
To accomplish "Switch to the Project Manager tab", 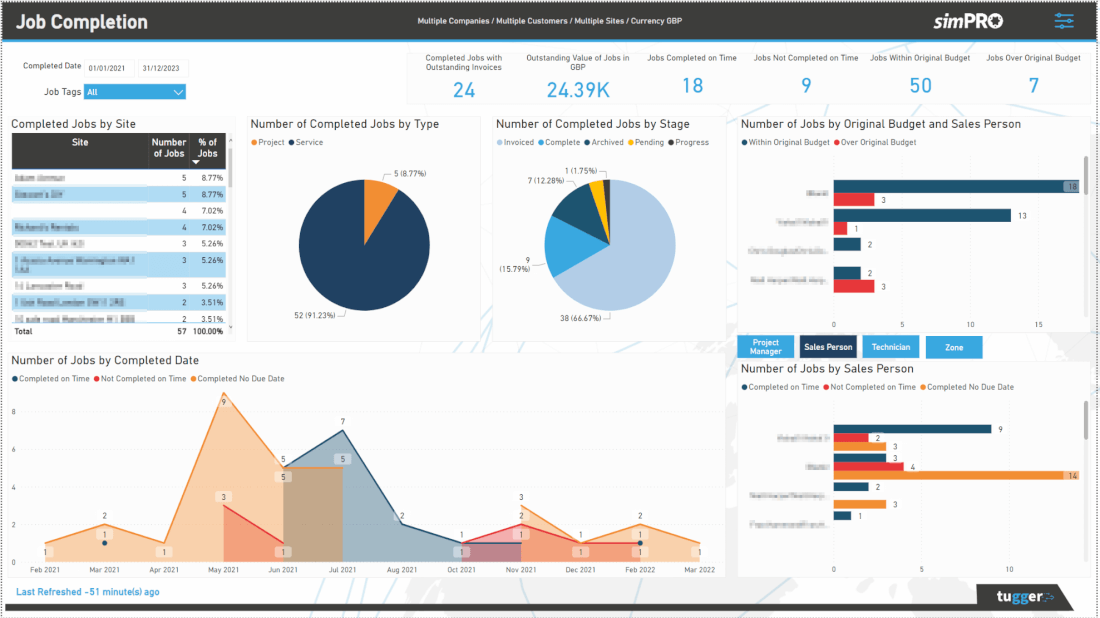I will 765,347.
